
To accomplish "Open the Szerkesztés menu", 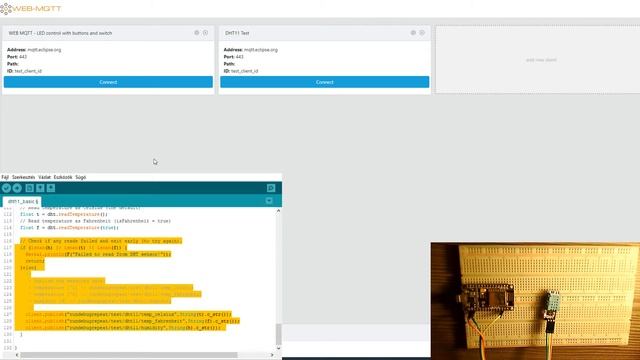I will click(23, 177).
